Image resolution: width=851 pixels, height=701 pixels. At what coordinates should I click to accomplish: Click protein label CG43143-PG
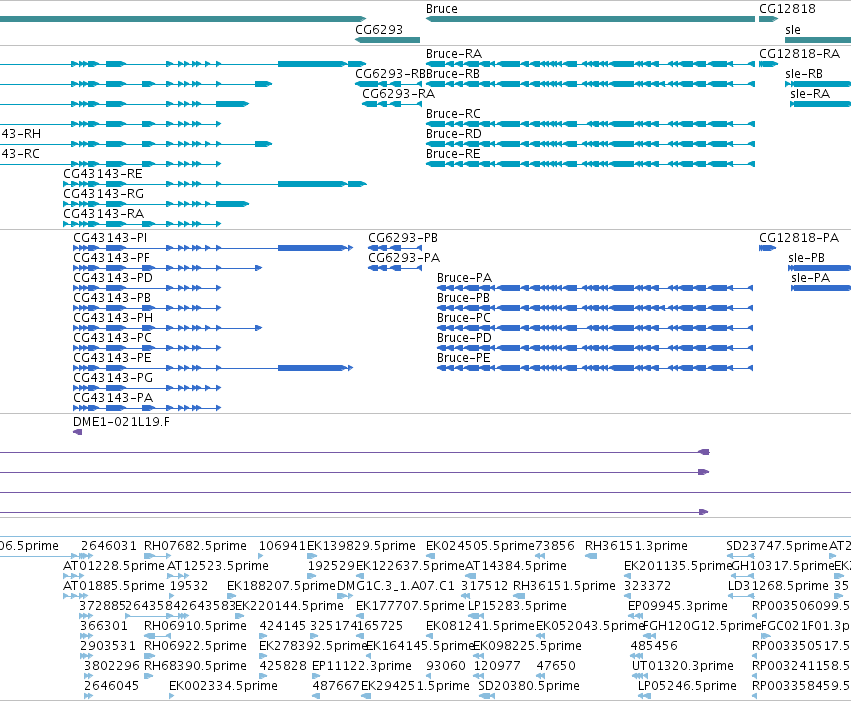(113, 379)
